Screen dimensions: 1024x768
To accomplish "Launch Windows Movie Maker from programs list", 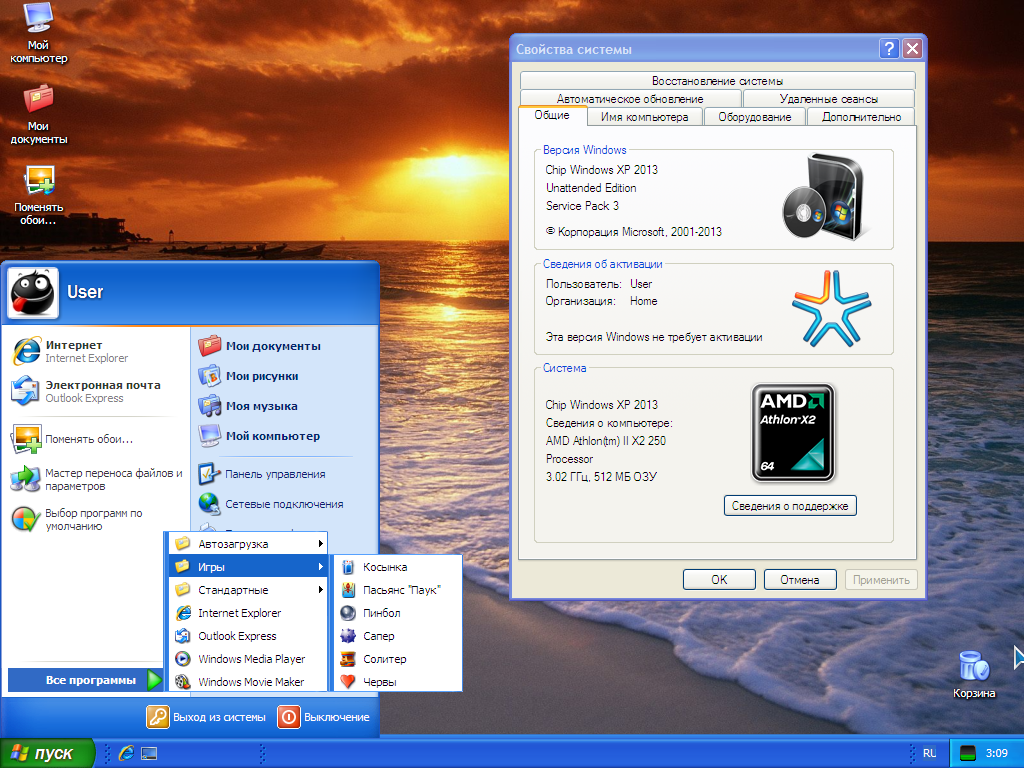I will click(x=248, y=682).
